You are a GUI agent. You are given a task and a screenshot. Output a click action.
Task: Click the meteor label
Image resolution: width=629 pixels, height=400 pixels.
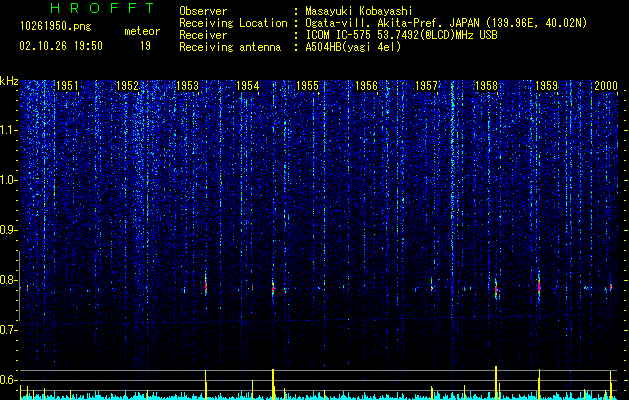pos(142,31)
